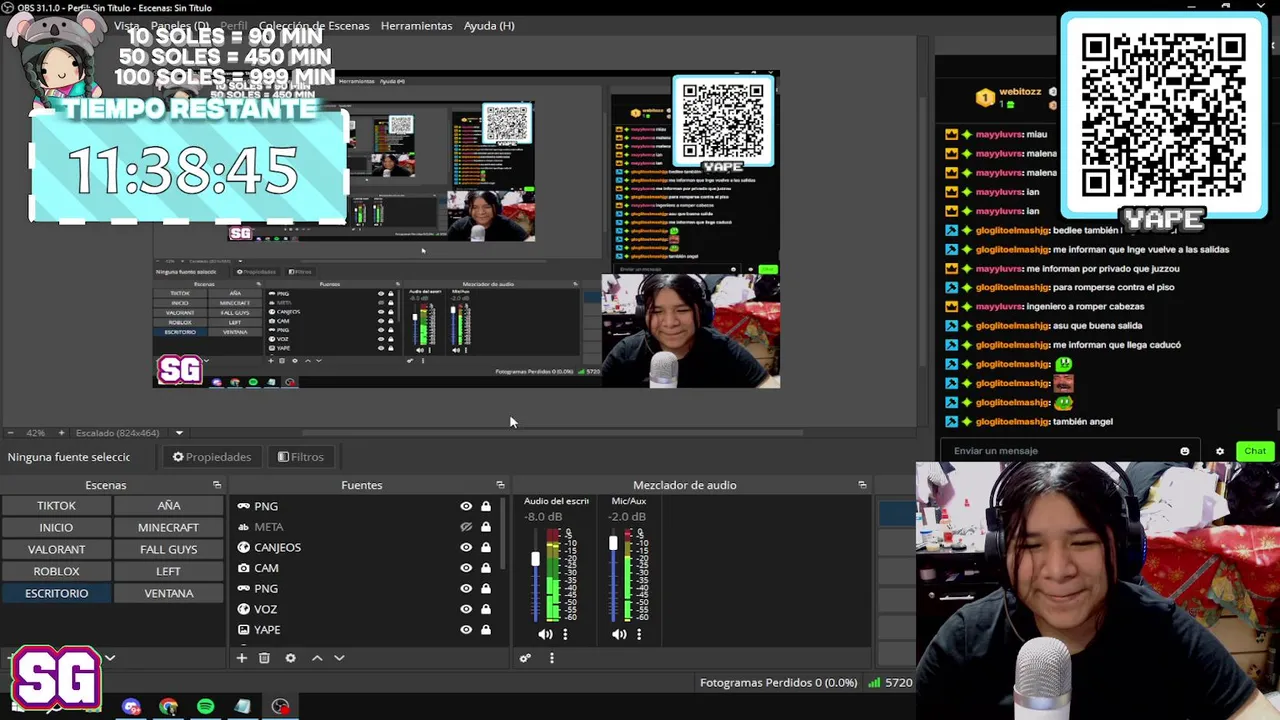Image resolution: width=1280 pixels, height=720 pixels.
Task: Mute the Mic/Aux speaker icon
Action: [619, 634]
